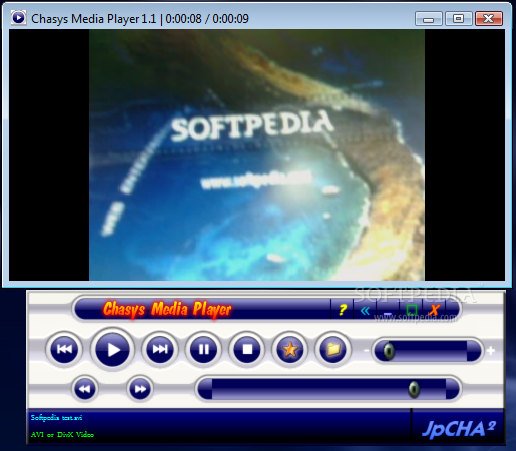
Task: Click the green square fullscreen icon
Action: tap(412, 310)
